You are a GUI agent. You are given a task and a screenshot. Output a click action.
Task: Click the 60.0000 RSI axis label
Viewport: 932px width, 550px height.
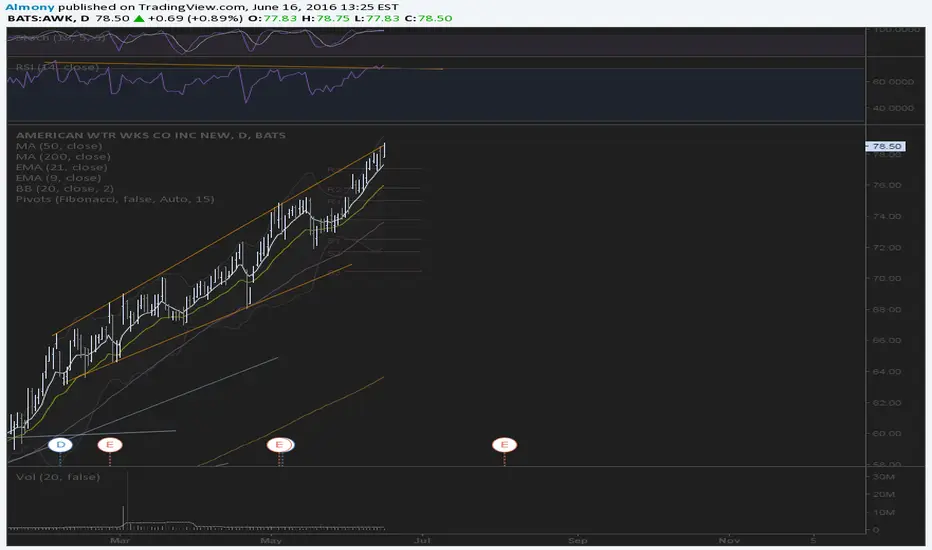click(893, 82)
